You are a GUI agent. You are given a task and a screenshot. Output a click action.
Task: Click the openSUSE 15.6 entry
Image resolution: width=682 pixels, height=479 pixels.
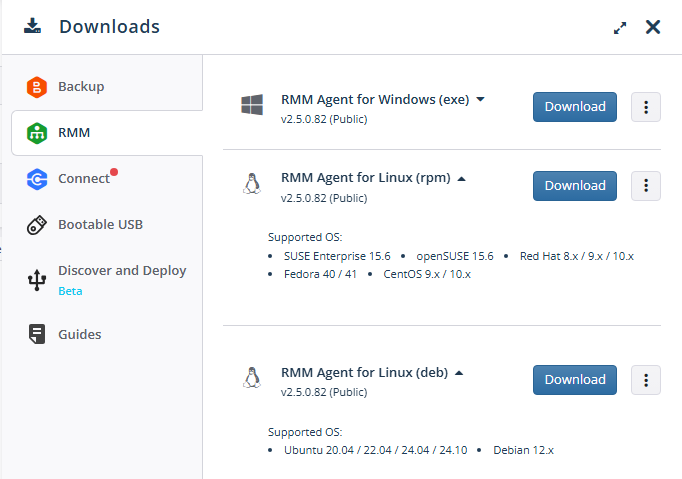[x=455, y=256]
